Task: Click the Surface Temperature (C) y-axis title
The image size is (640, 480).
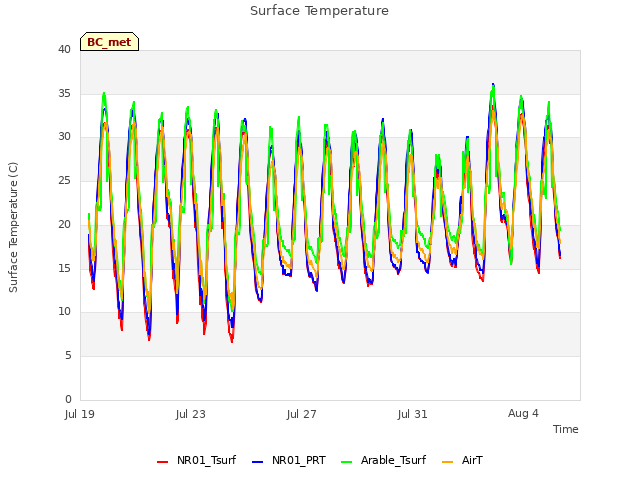Action: (13, 227)
